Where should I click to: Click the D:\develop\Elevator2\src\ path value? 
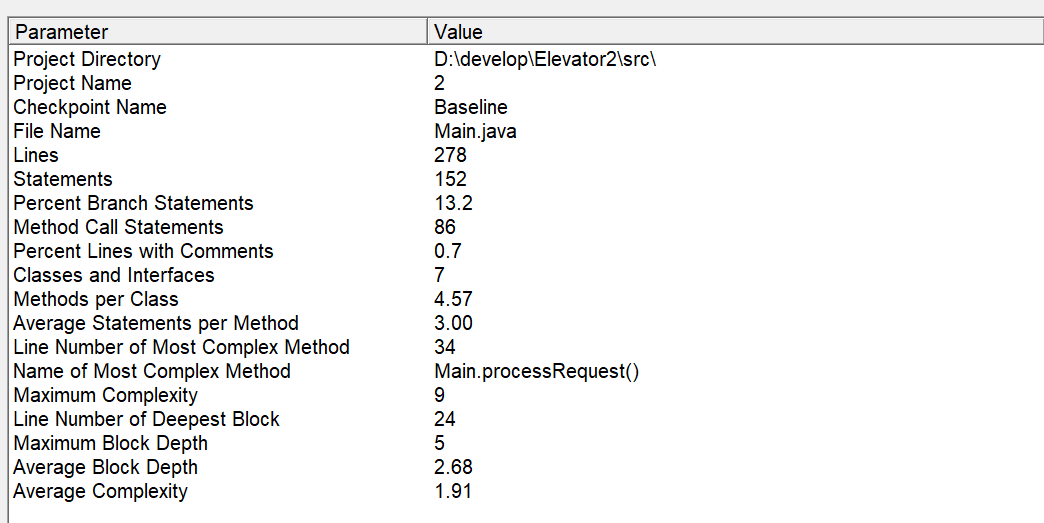point(545,59)
